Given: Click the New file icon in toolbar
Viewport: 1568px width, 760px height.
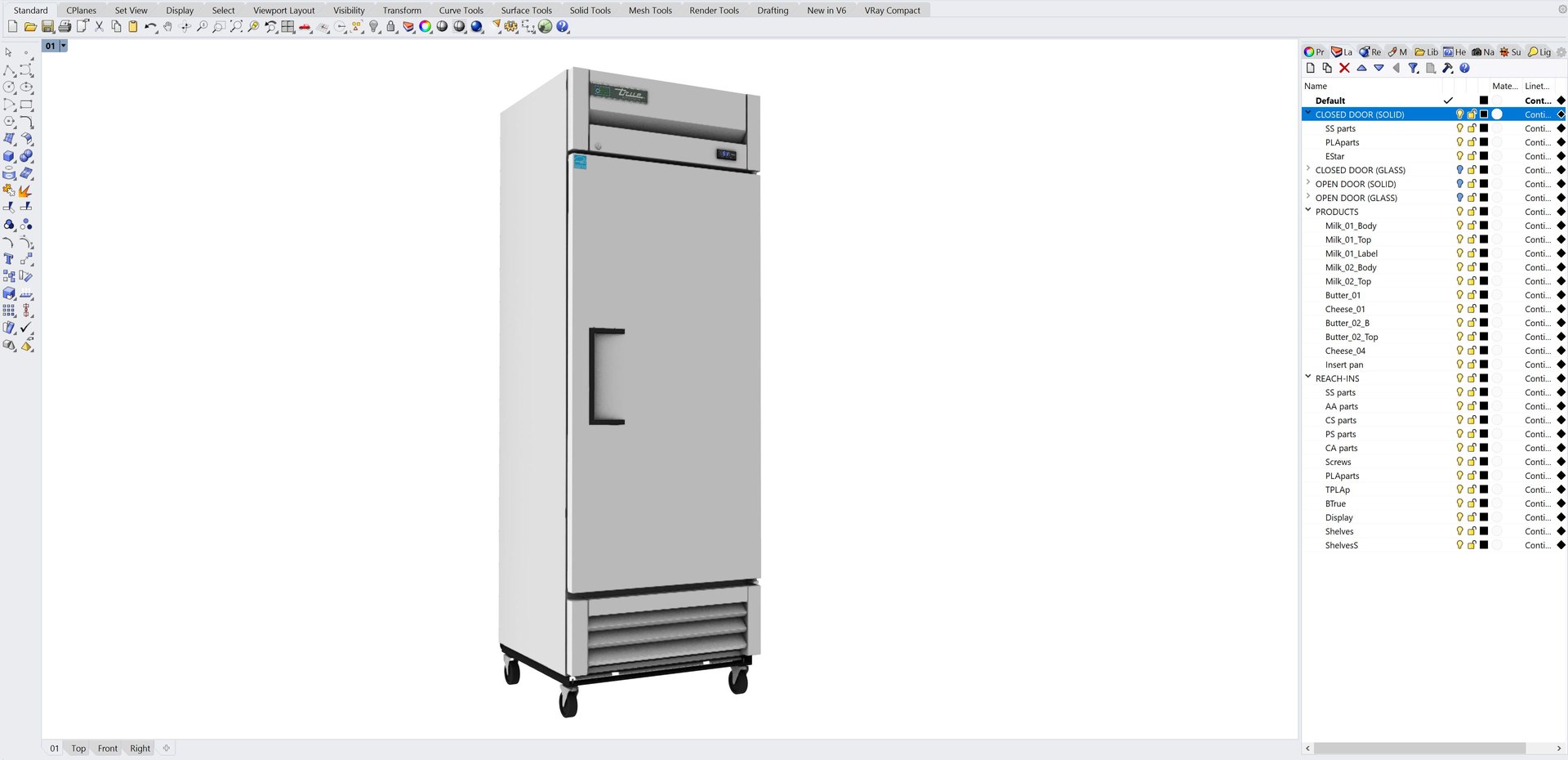Looking at the screenshot, I should coord(13,27).
